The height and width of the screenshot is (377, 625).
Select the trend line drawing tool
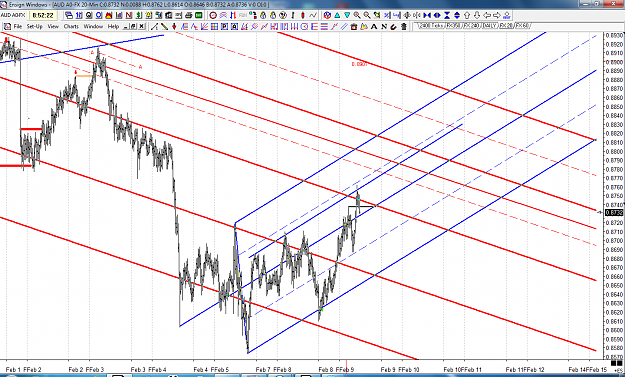point(154,26)
